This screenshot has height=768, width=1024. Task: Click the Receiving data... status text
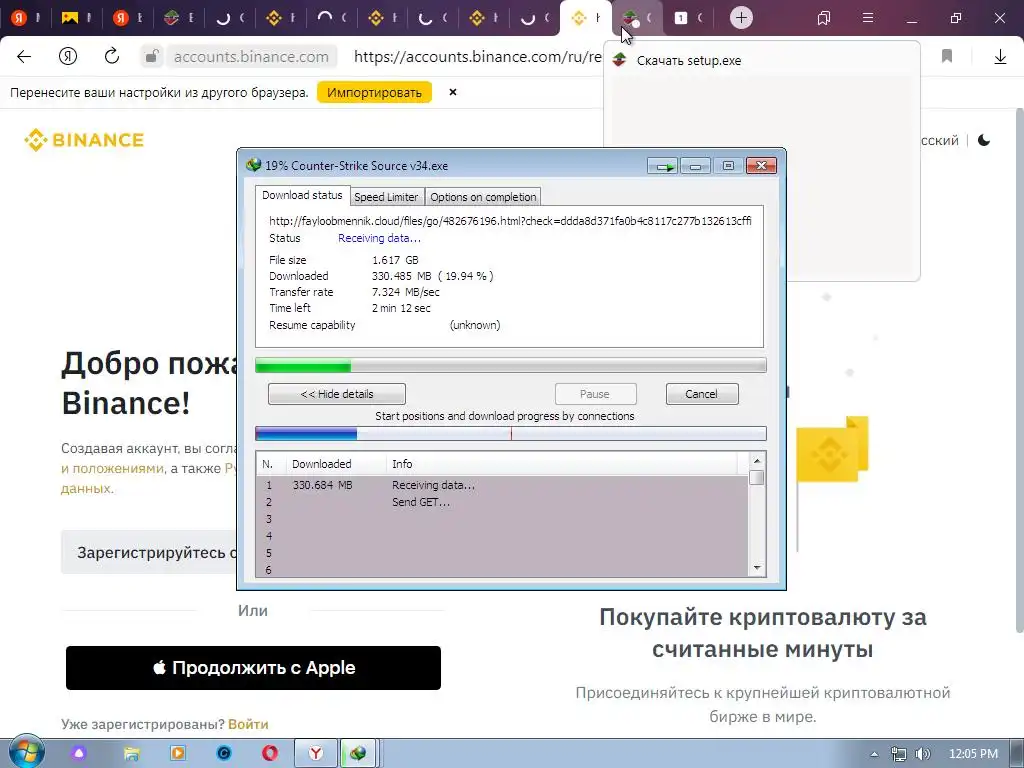pyautogui.click(x=379, y=238)
